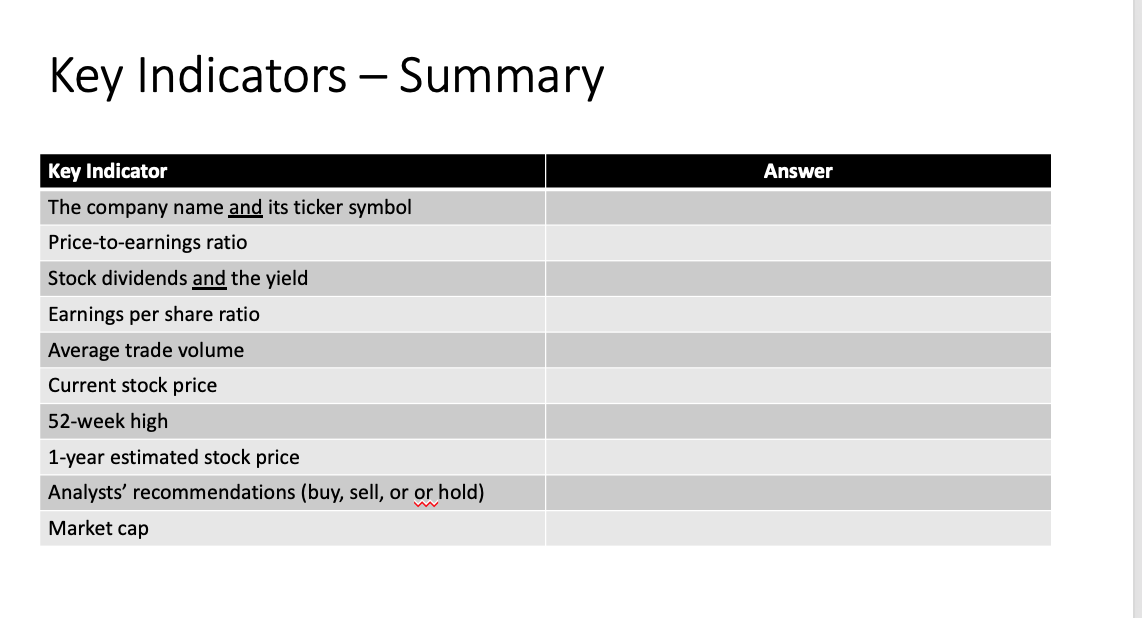Click answer field for company name row

tap(798, 207)
